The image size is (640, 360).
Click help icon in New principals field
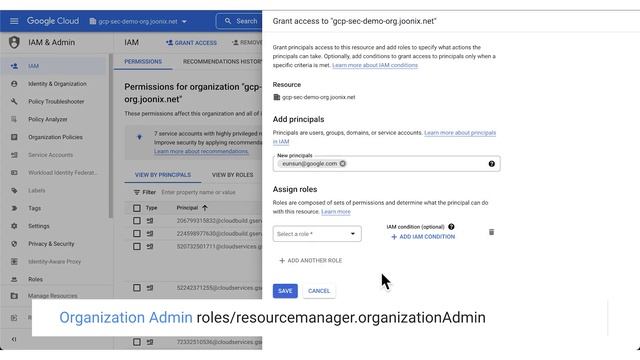pyautogui.click(x=491, y=164)
